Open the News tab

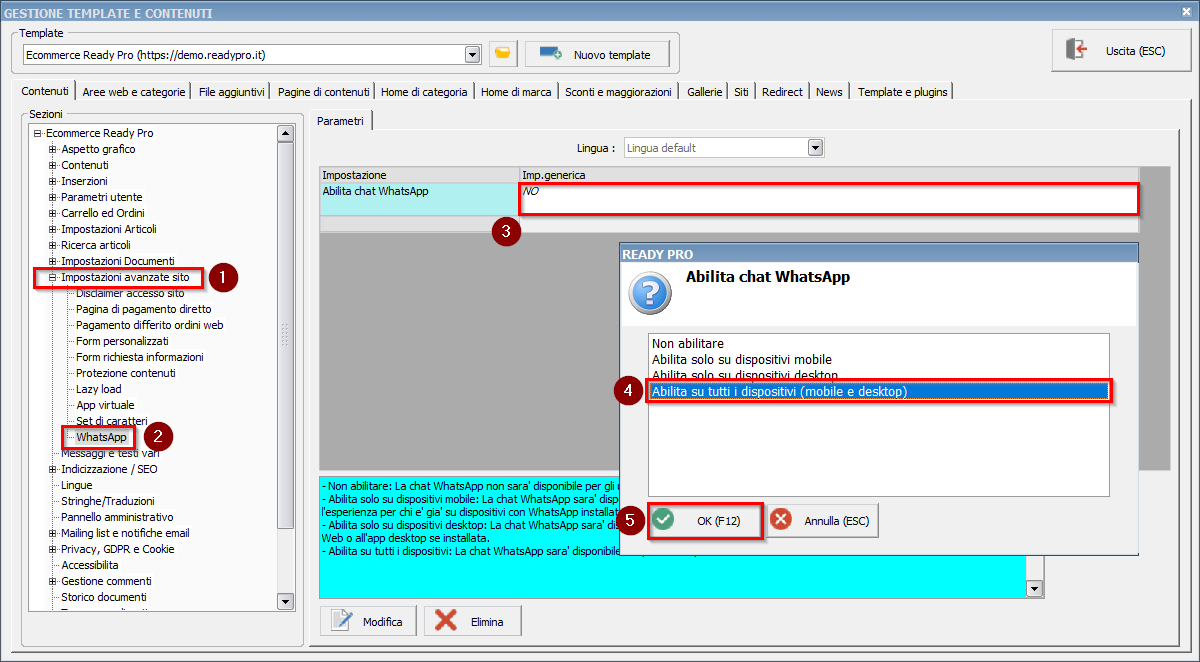click(829, 92)
